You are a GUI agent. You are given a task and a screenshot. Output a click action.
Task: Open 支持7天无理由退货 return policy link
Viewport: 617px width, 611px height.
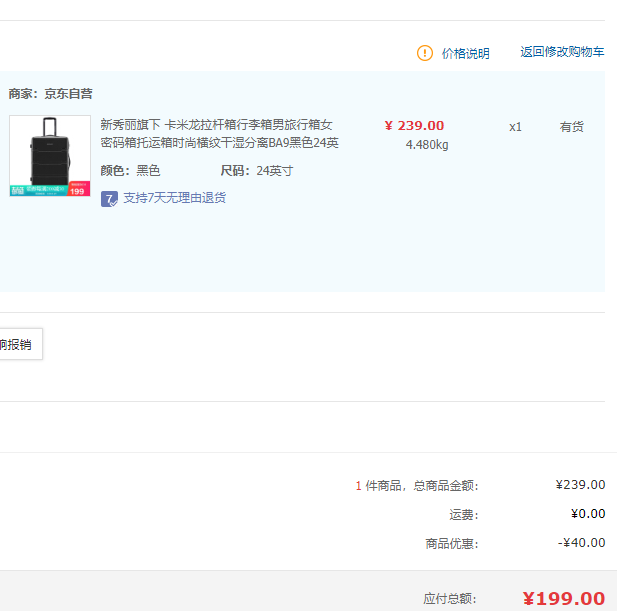coord(175,198)
